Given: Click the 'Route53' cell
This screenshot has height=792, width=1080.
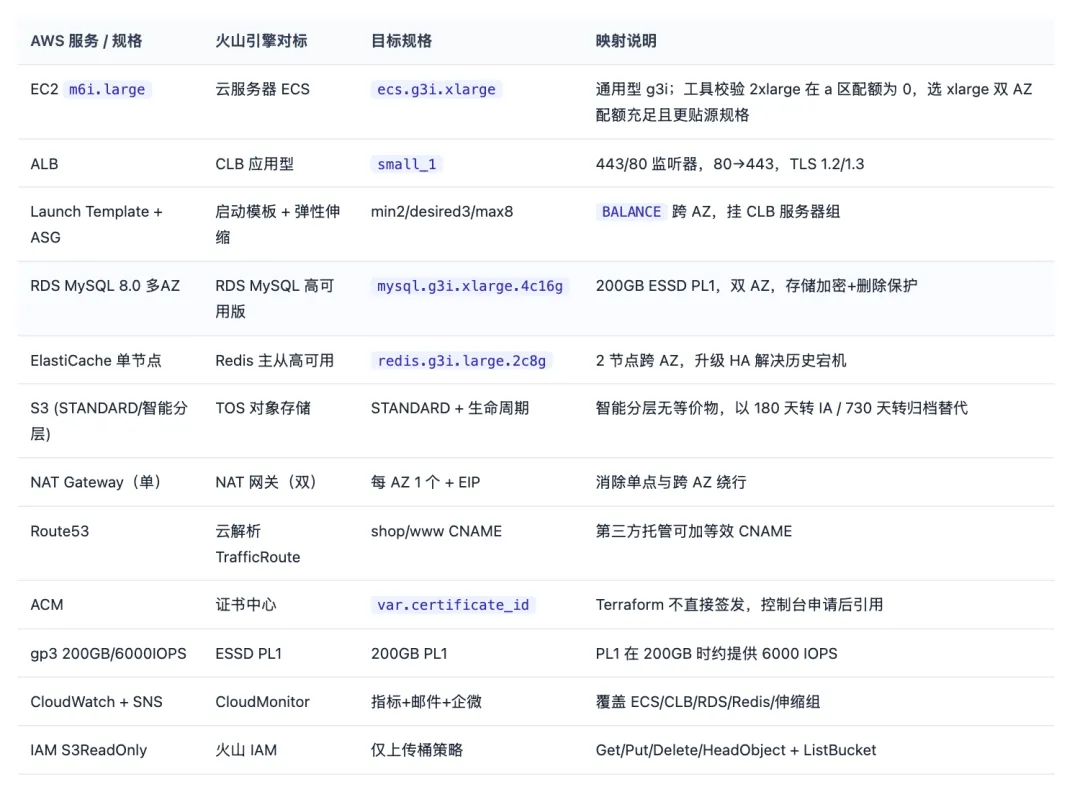Looking at the screenshot, I should 59,531.
